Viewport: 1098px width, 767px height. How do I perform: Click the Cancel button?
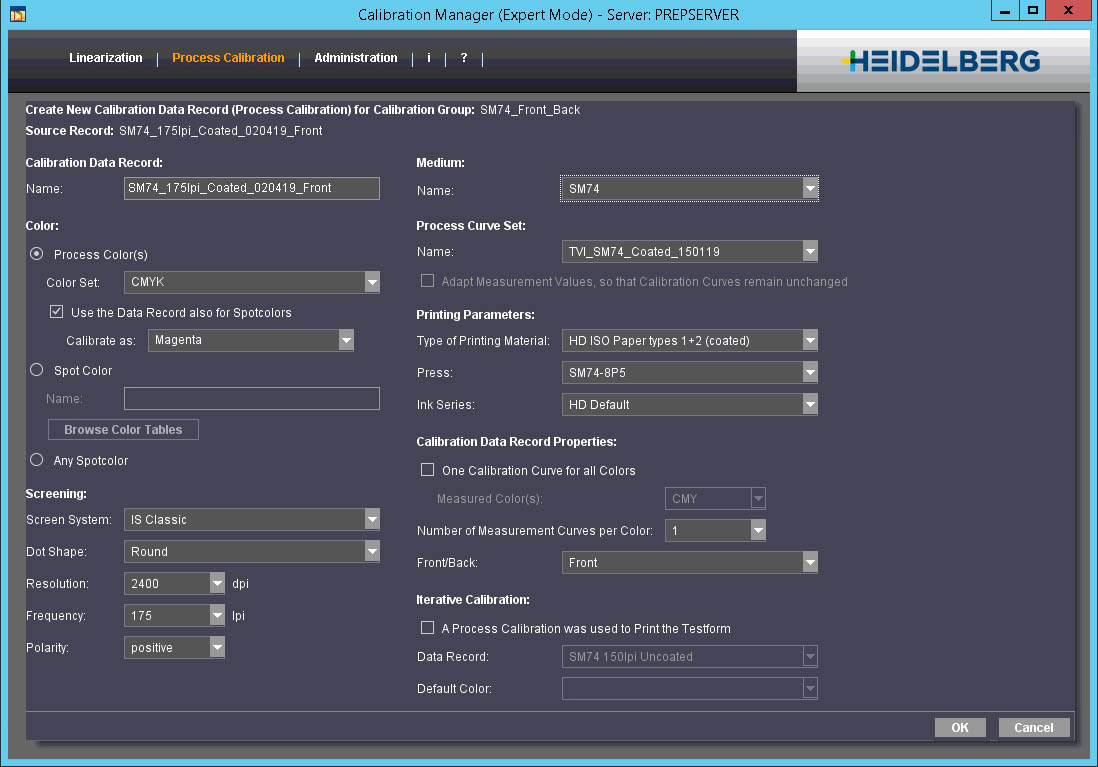pos(1034,728)
